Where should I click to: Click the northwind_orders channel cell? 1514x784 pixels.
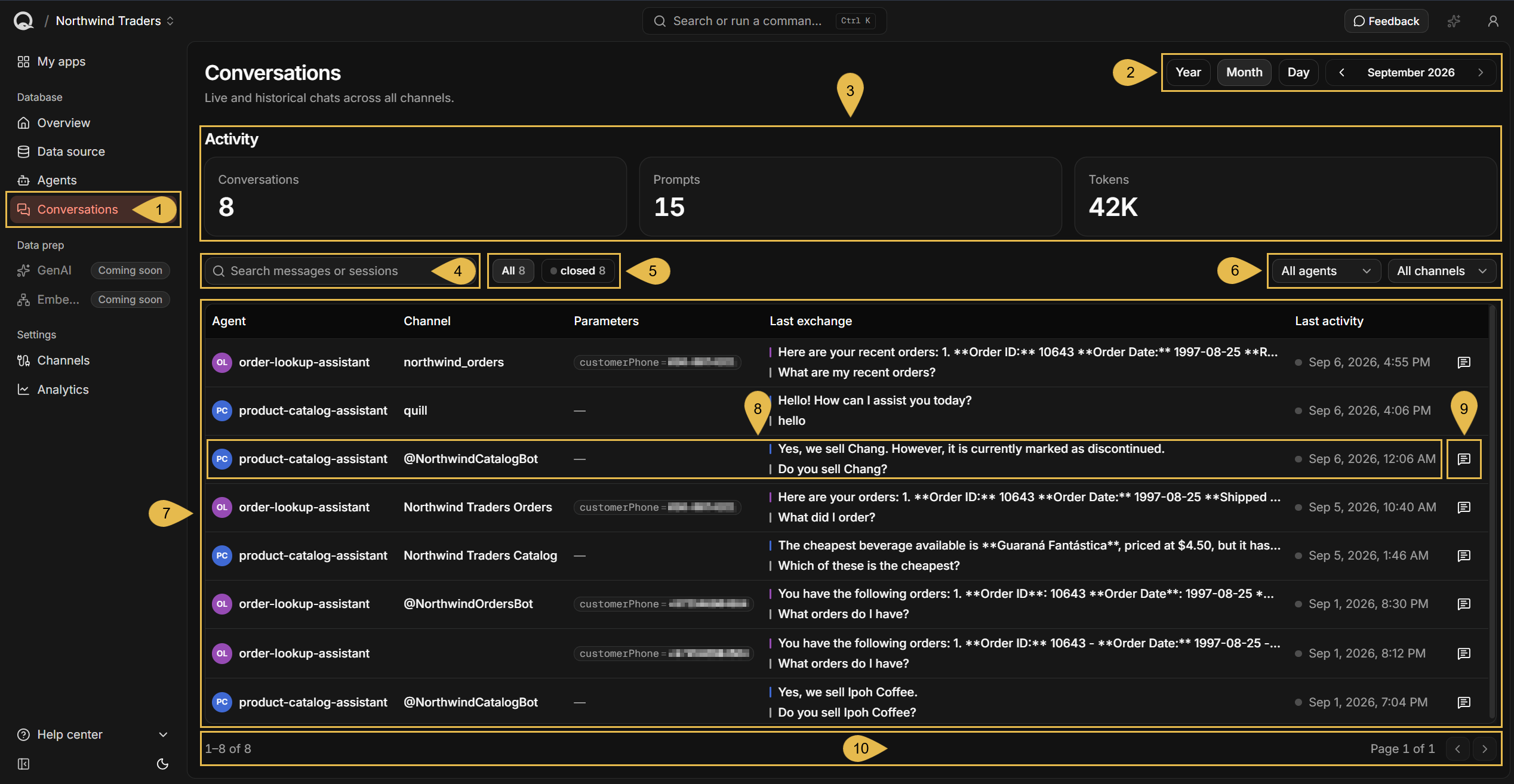[x=454, y=362]
